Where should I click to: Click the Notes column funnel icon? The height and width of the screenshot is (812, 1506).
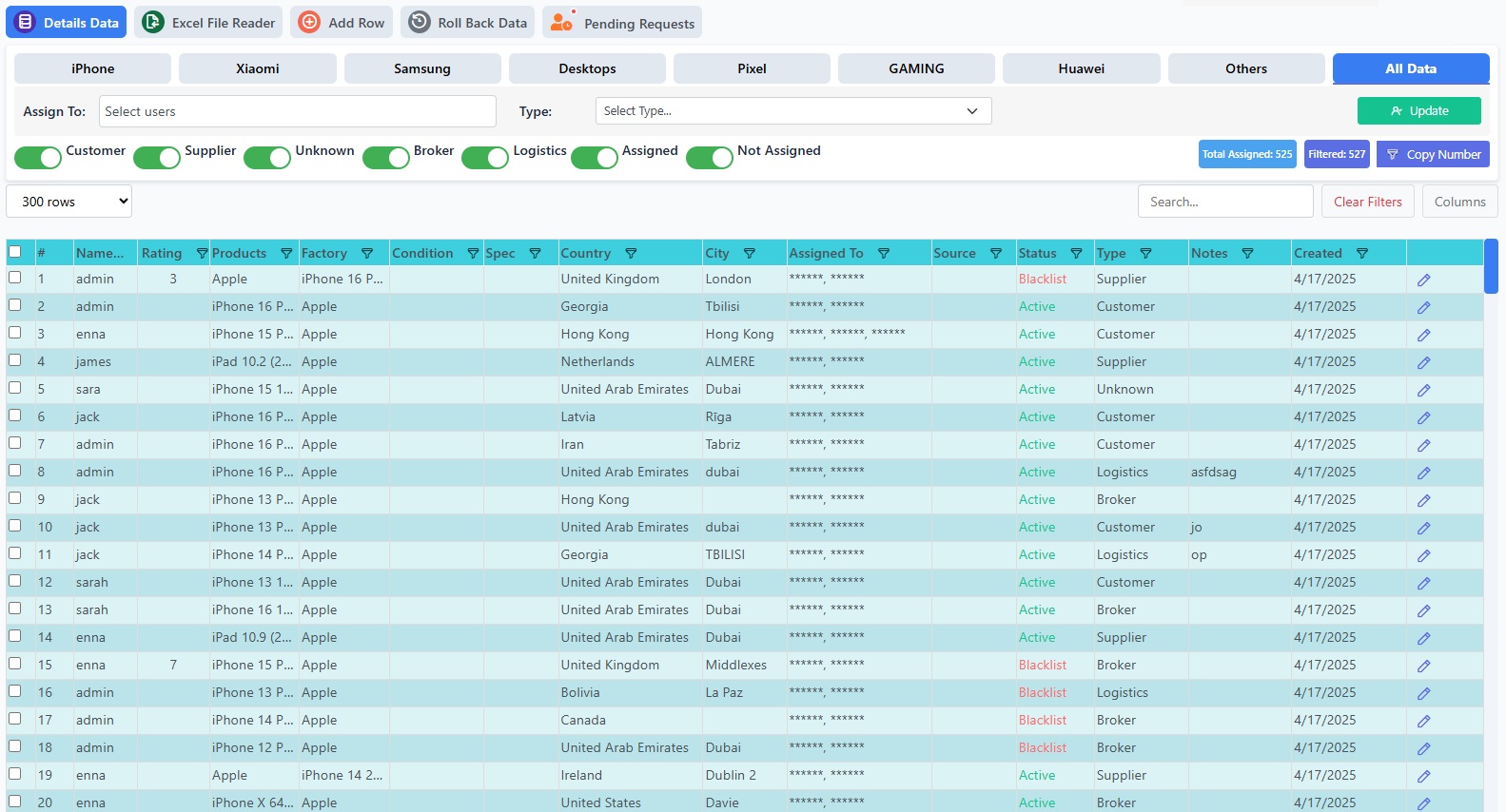(x=1247, y=253)
